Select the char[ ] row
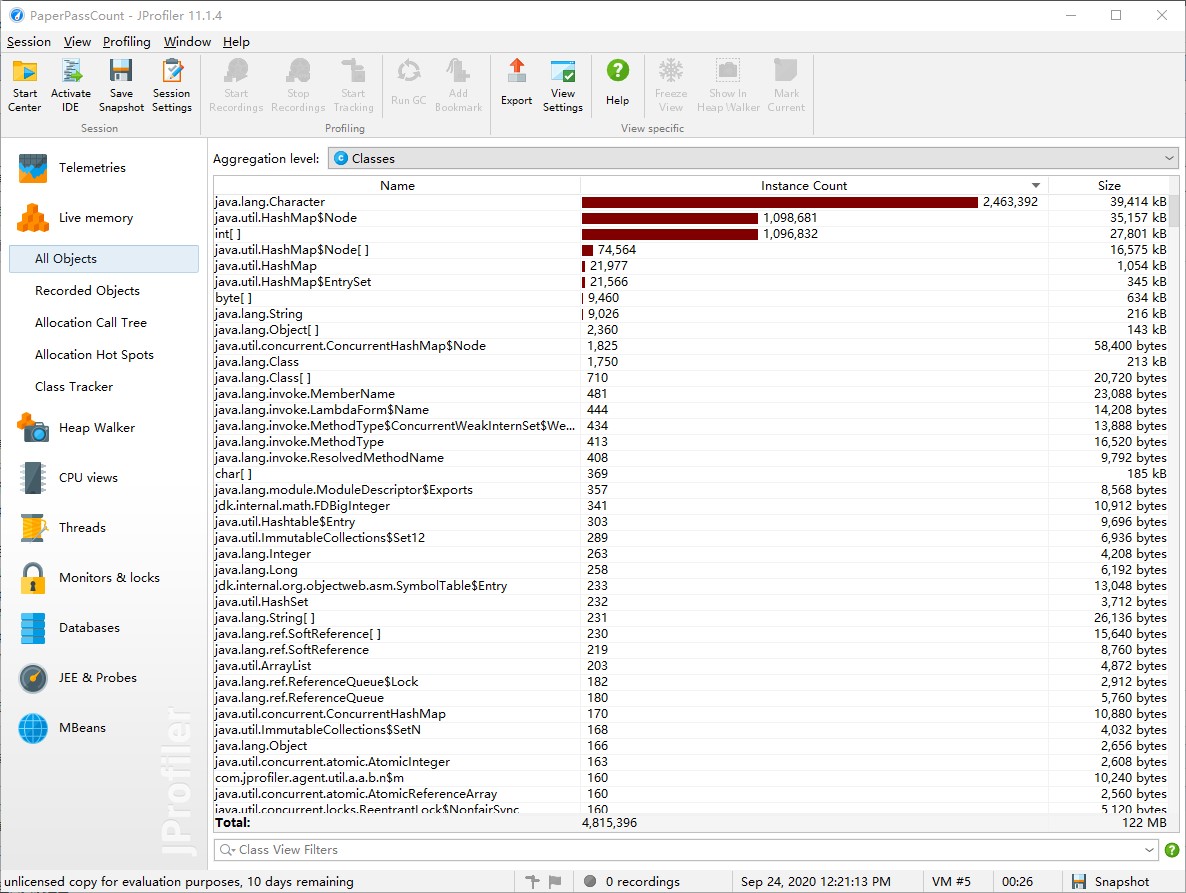 pos(691,474)
